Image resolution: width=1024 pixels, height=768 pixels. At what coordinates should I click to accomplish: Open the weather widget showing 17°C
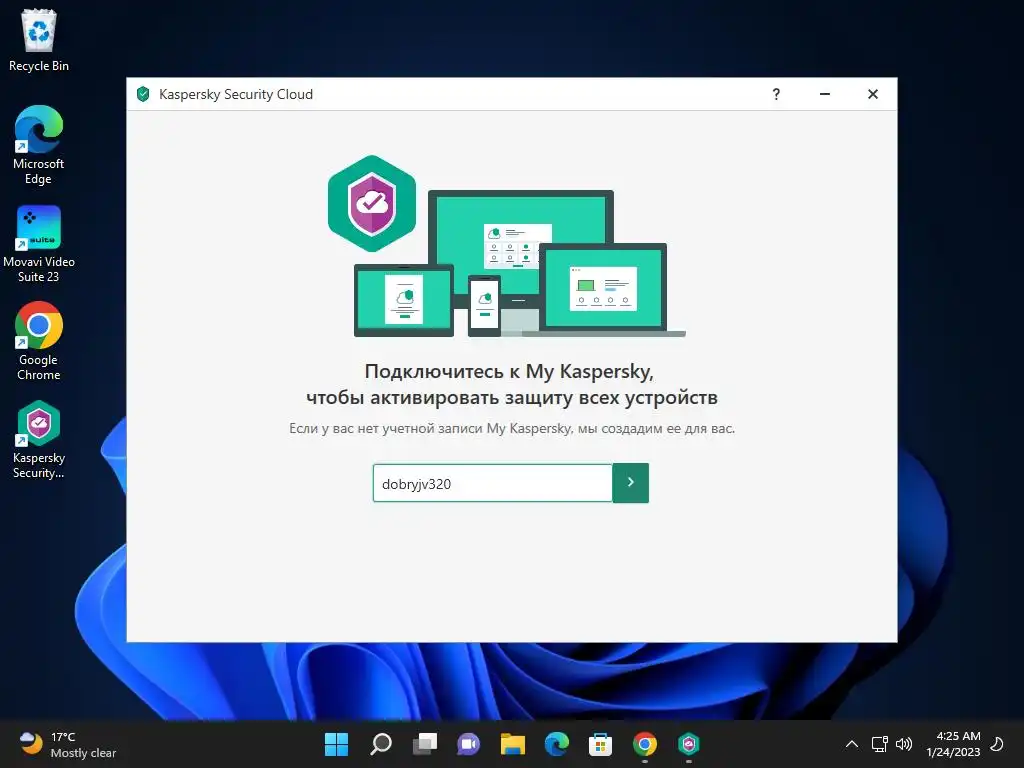(x=67, y=744)
